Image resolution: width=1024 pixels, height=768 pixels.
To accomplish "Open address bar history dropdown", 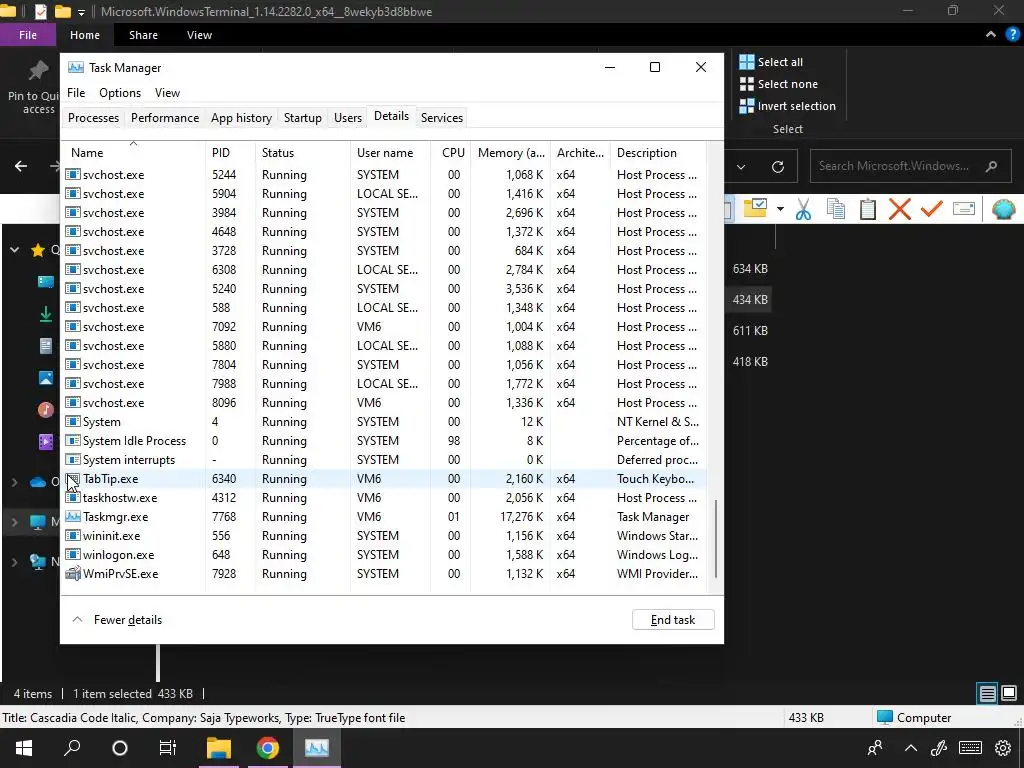I will (741, 167).
